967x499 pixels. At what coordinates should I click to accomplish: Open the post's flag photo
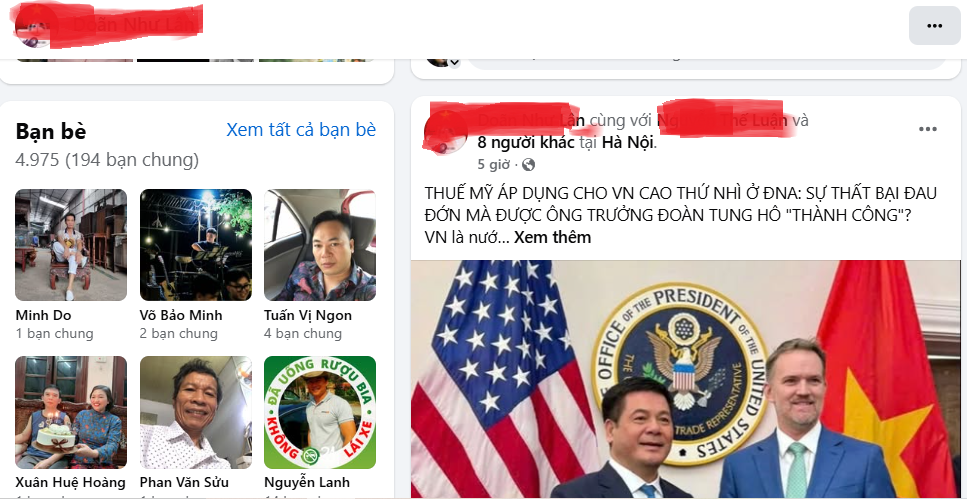[686, 379]
